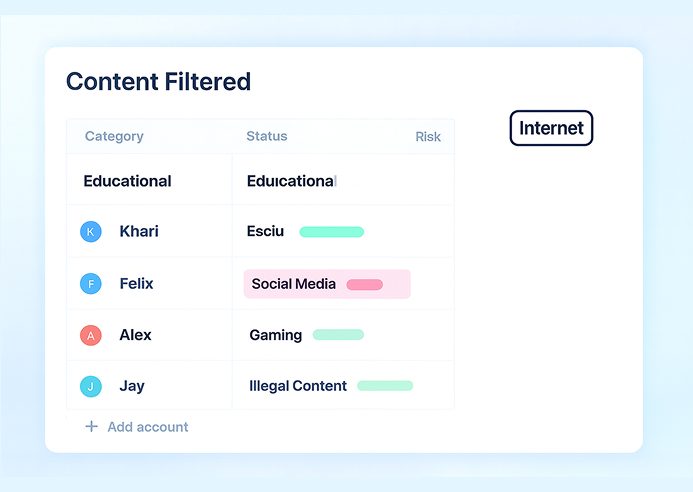Screen dimensions: 693x492
Task: Toggle the green pill in Khari's row
Action: [331, 232]
